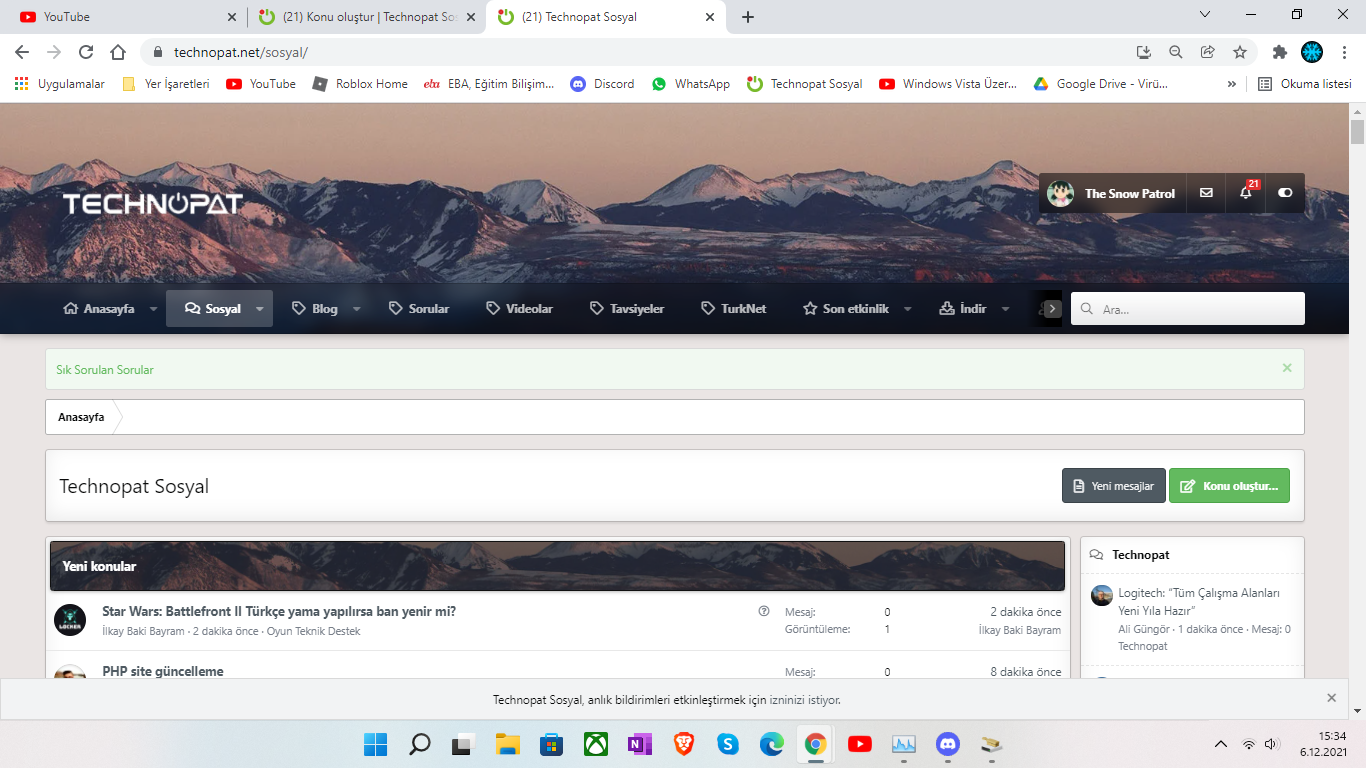The image size is (1366, 768).
Task: Expand the İndir dropdown arrow
Action: pyautogui.click(x=1005, y=309)
